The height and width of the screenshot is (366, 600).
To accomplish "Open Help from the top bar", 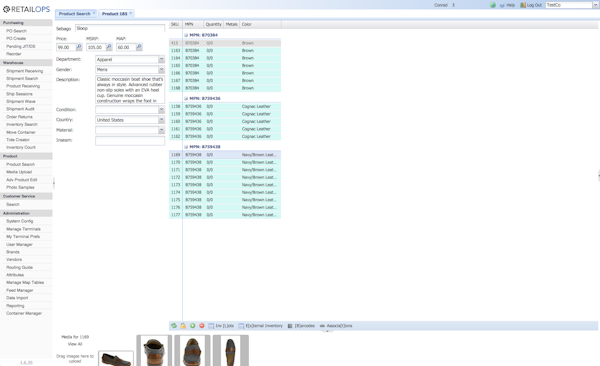I will point(507,5).
